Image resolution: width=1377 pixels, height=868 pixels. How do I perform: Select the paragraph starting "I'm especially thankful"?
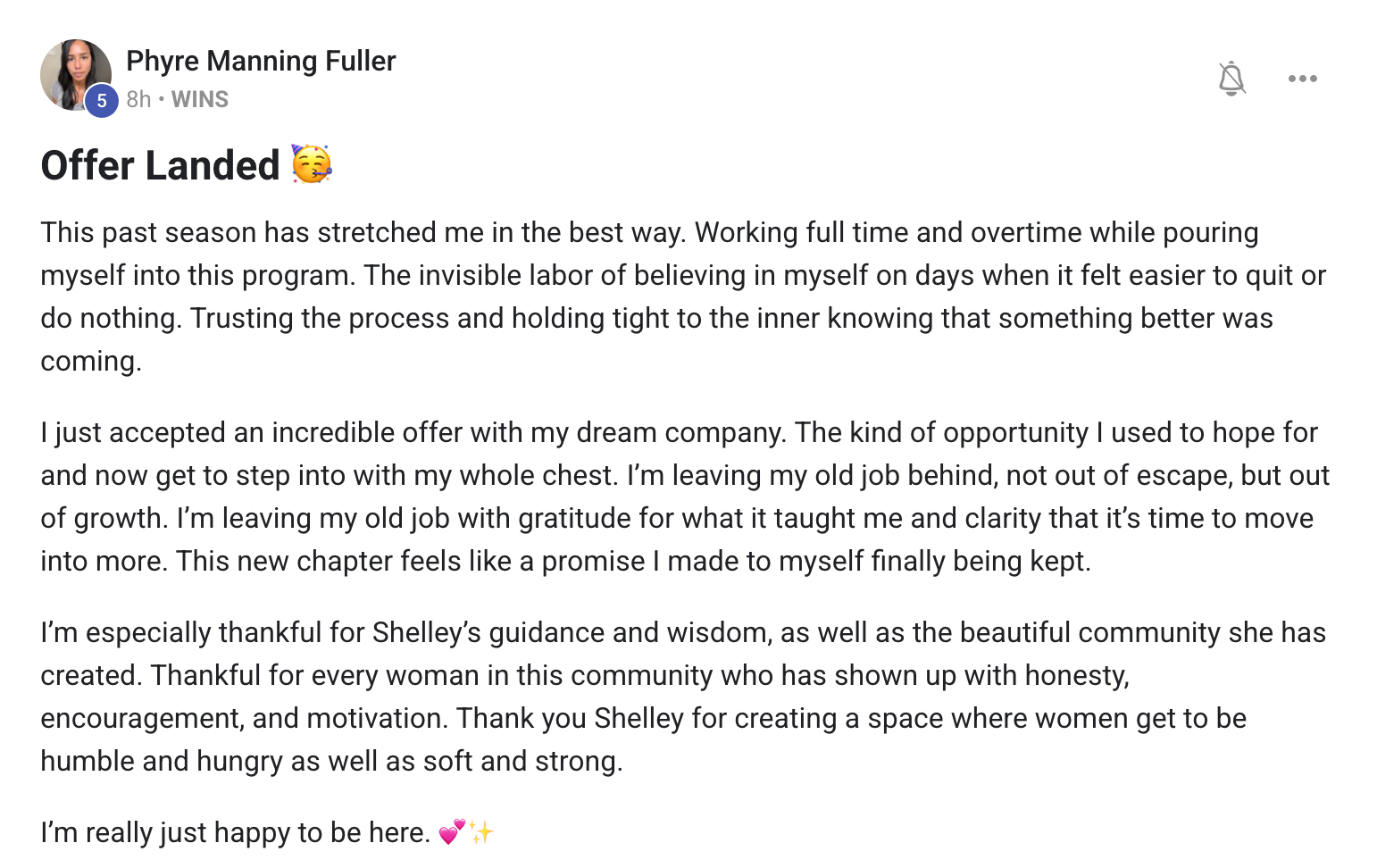click(683, 697)
